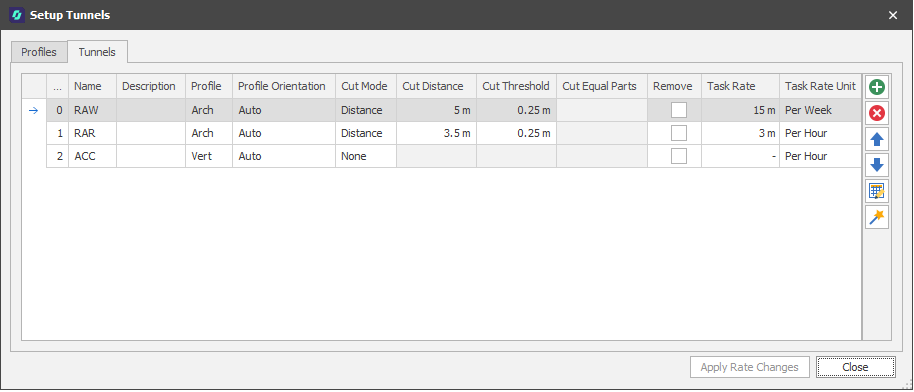Click the Apply Rate Changes button
This screenshot has height=392, width=914.
pos(750,367)
